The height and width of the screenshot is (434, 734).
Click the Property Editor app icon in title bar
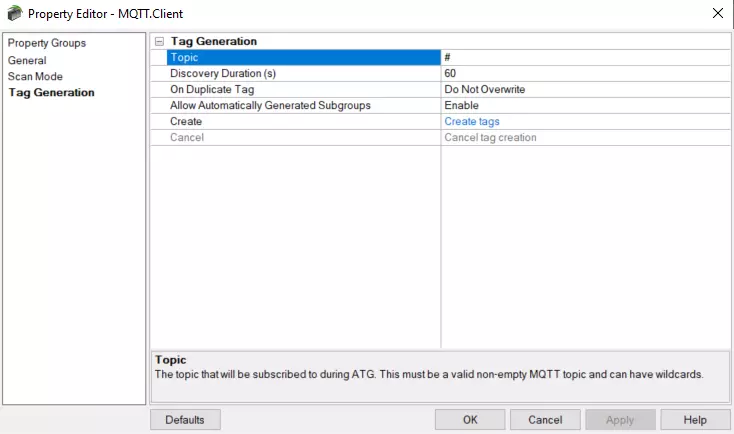click(15, 13)
